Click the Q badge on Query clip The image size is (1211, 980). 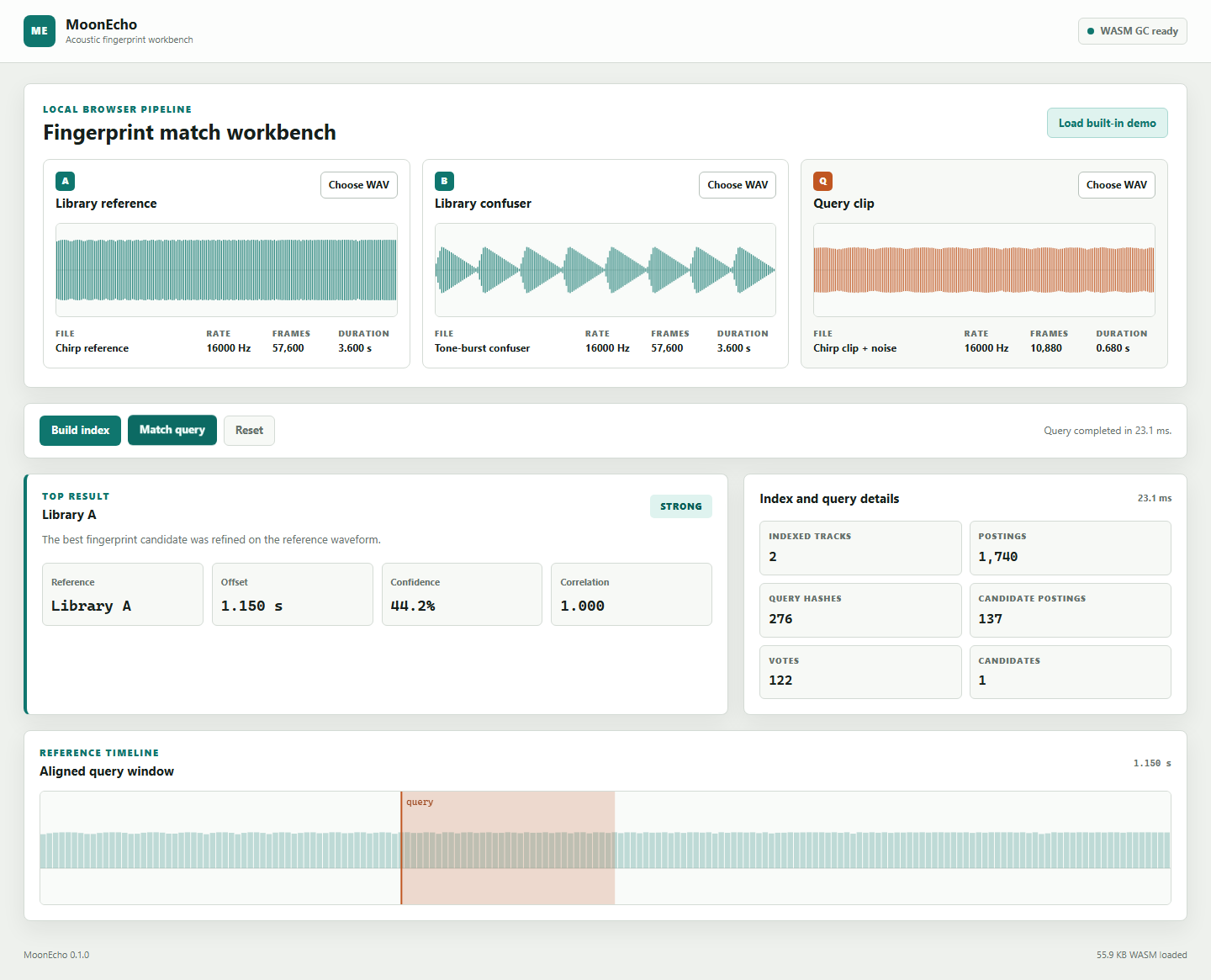pos(822,181)
